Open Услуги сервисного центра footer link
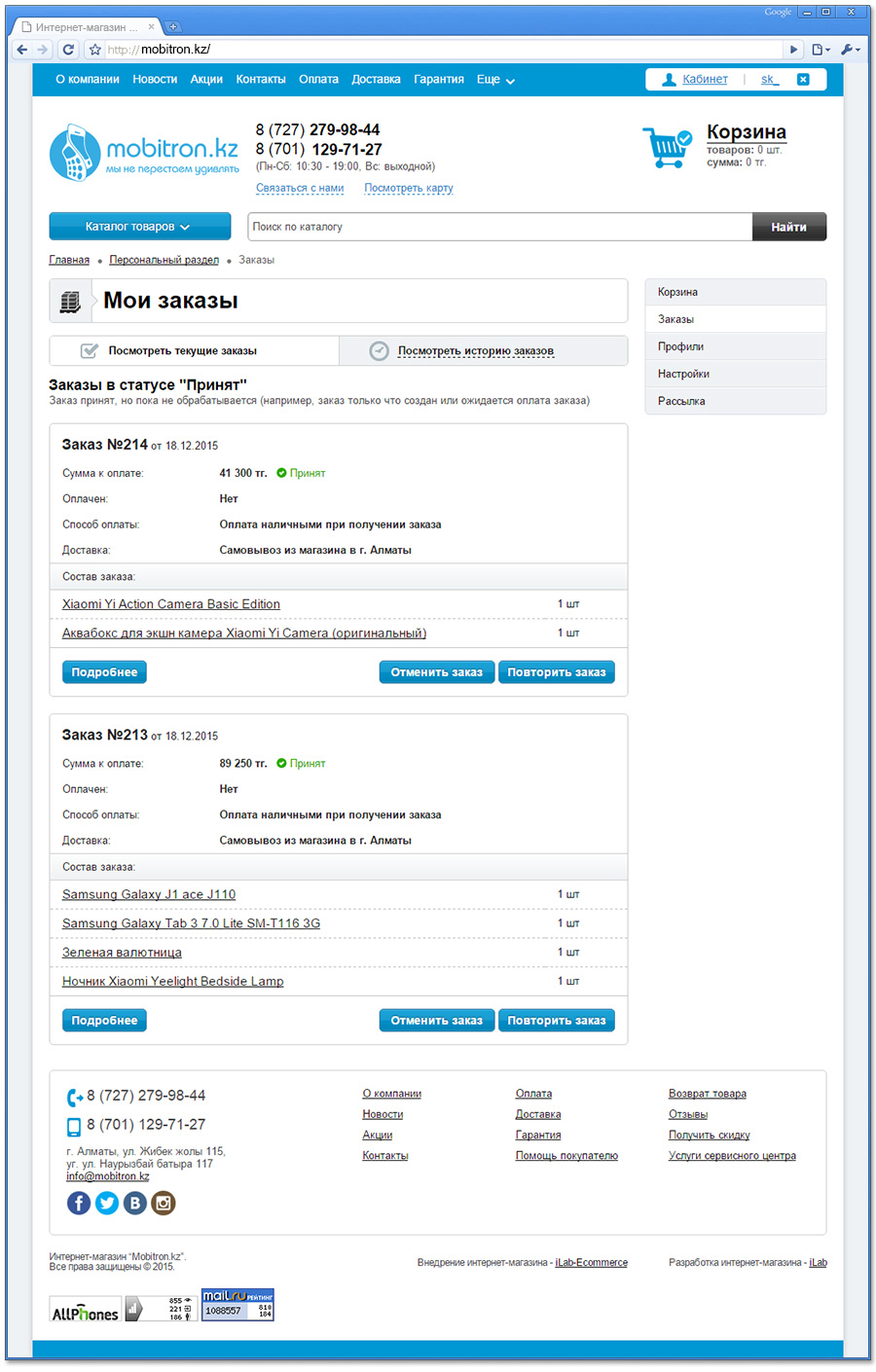Viewport: 876px width, 1372px height. pyautogui.click(x=732, y=1156)
